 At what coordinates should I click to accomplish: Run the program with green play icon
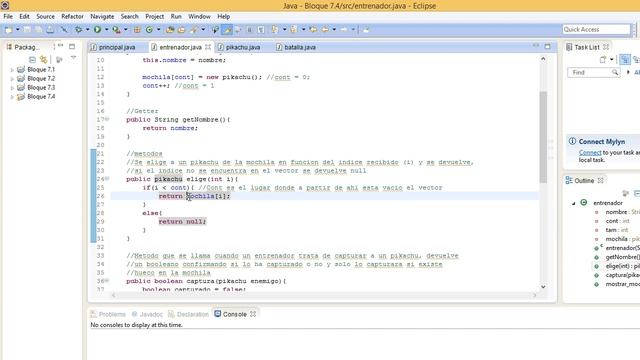97,29
